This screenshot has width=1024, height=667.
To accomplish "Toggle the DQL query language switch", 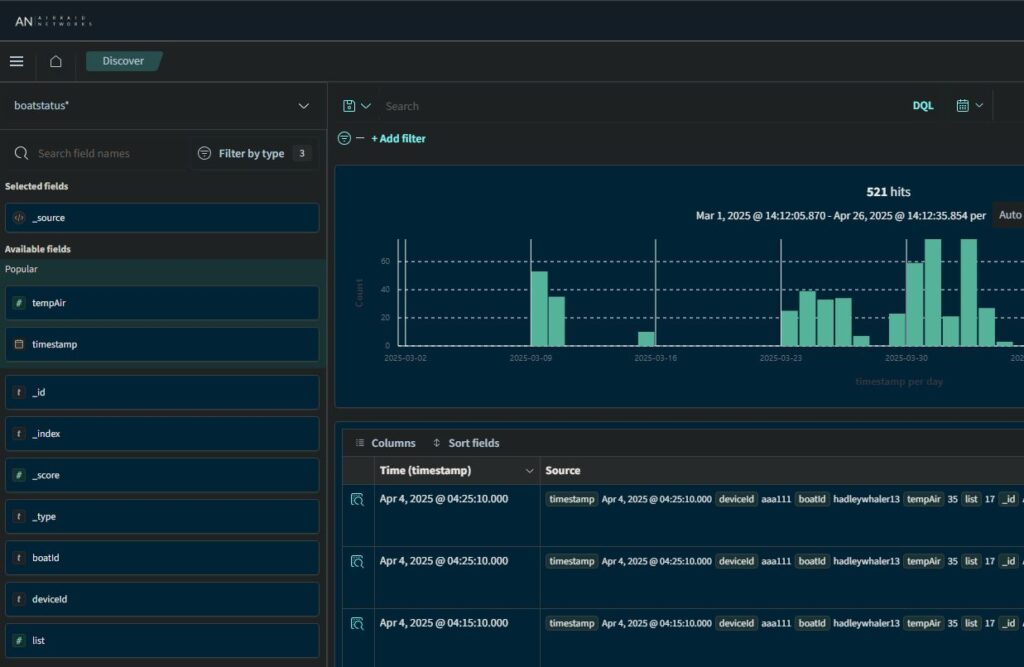I will coord(922,105).
